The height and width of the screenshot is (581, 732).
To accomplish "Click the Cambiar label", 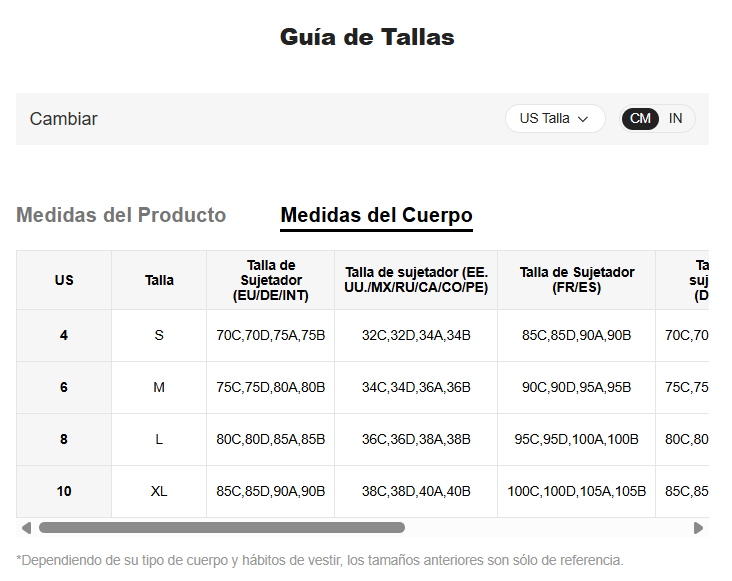I will (x=64, y=119).
